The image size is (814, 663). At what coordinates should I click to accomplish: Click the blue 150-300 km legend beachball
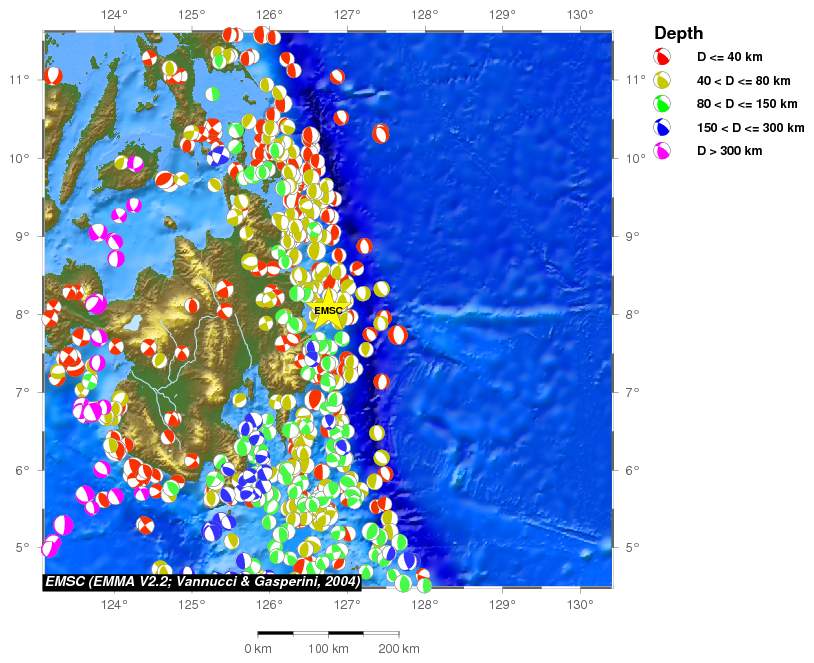pos(662,127)
